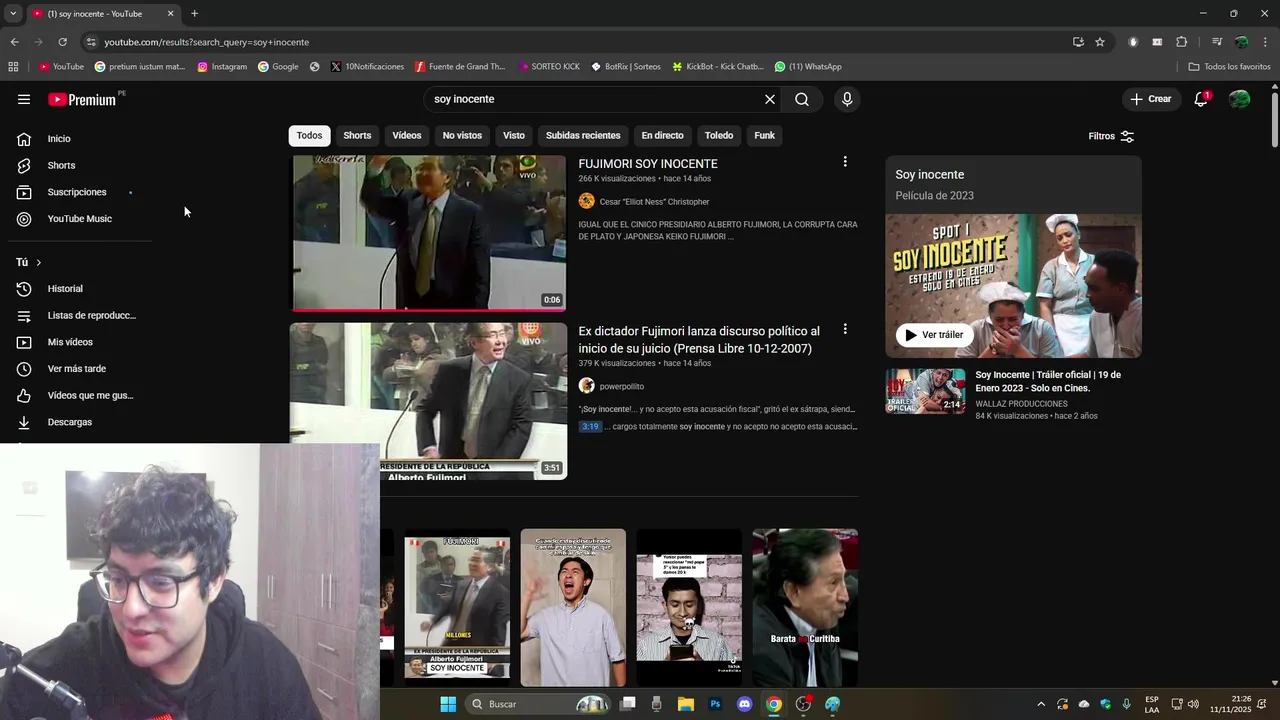Open the Windows Start menu
This screenshot has height=720, width=1280.
(448, 704)
